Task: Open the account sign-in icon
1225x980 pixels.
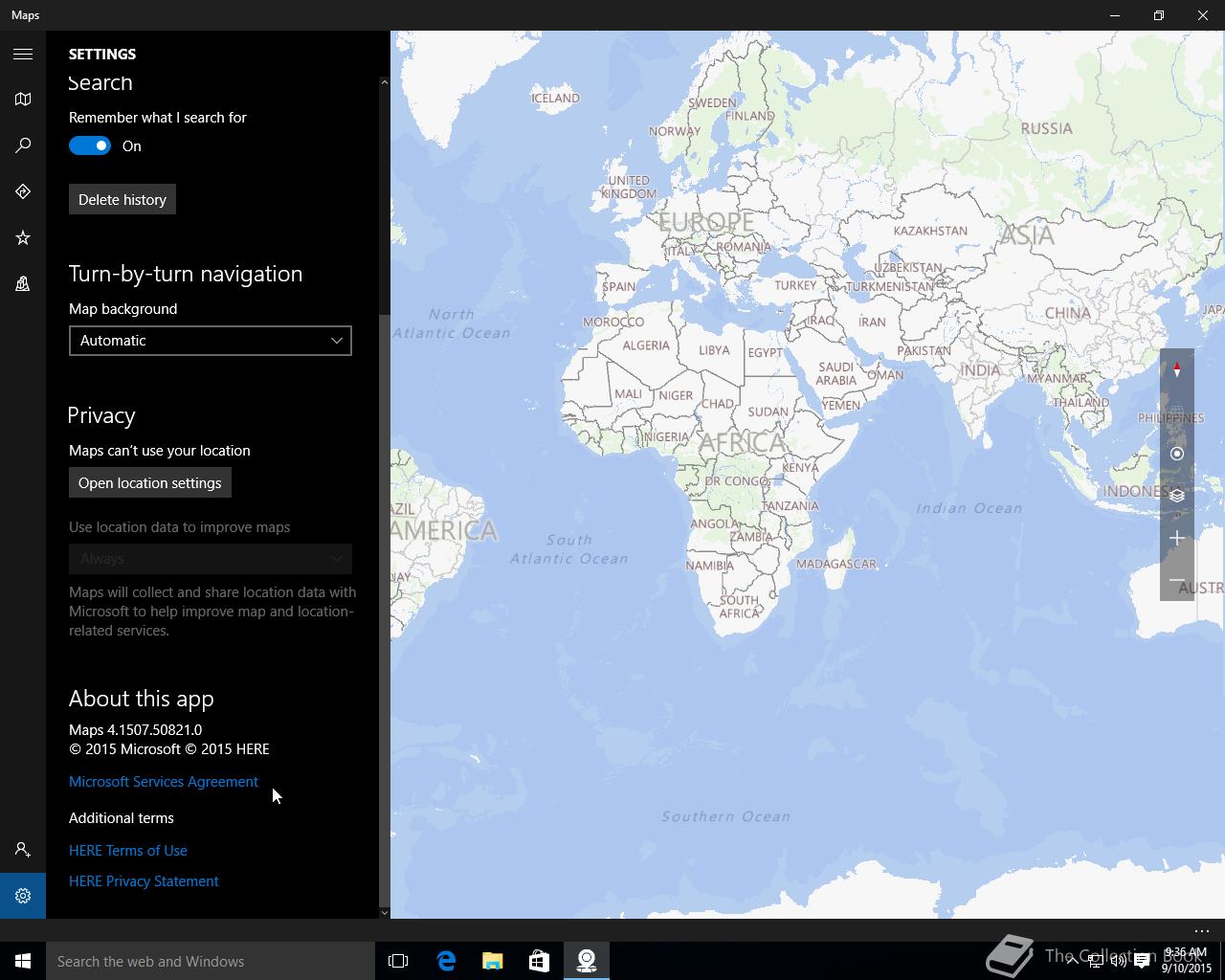Action: [23, 850]
